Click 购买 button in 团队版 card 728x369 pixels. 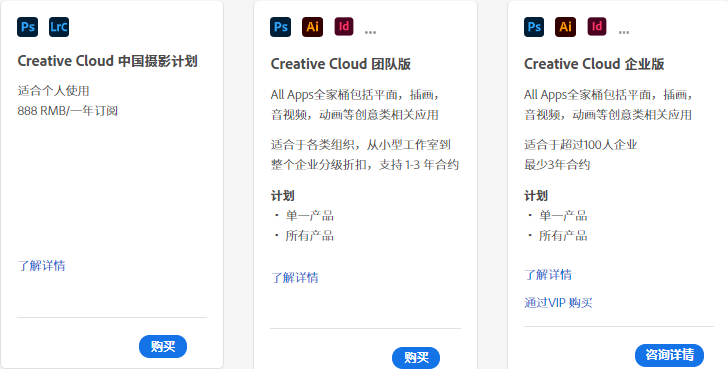[416, 357]
